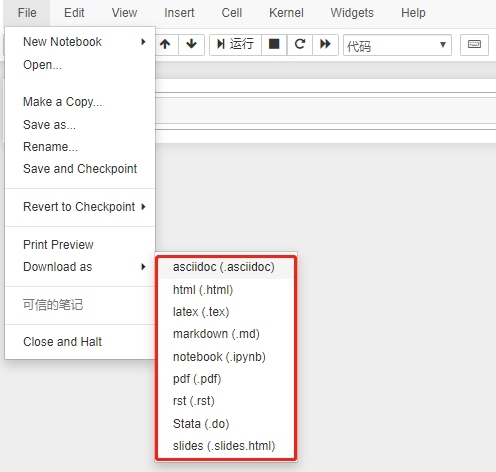Open the 代码 cell type dropdown
The height and width of the screenshot is (472, 496).
[397, 45]
